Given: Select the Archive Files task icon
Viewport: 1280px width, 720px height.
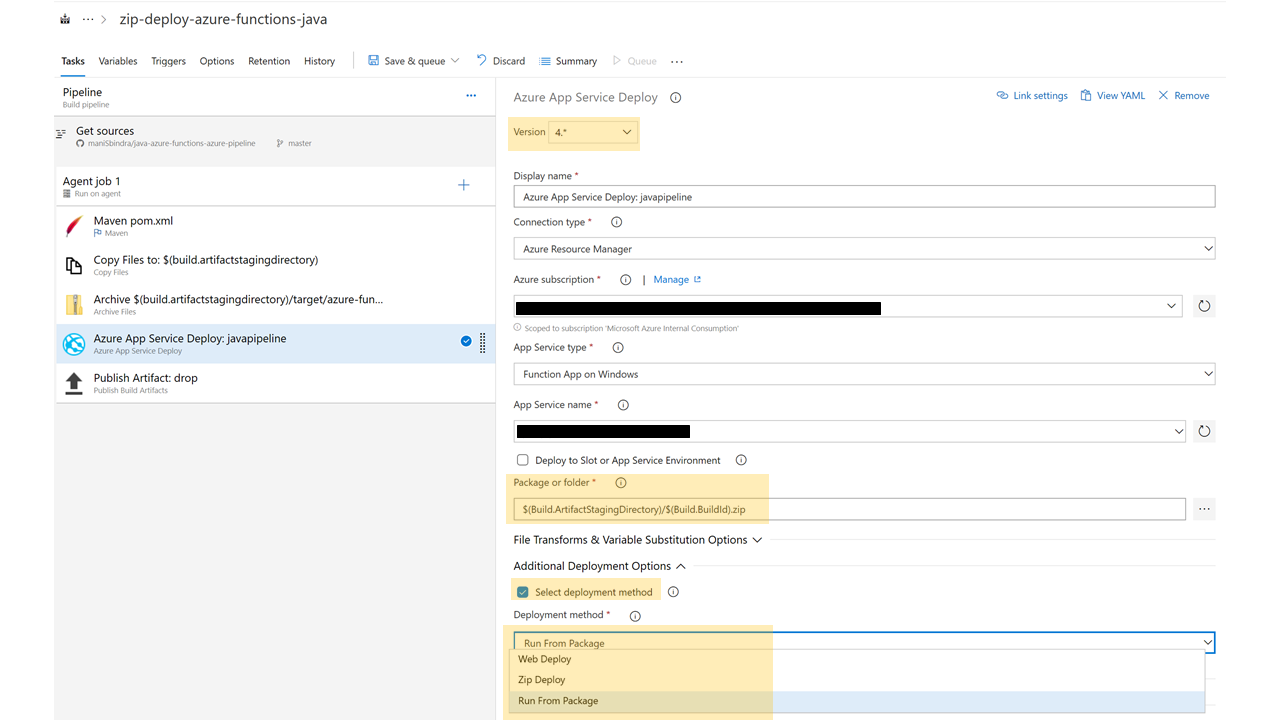Looking at the screenshot, I should 72,303.
